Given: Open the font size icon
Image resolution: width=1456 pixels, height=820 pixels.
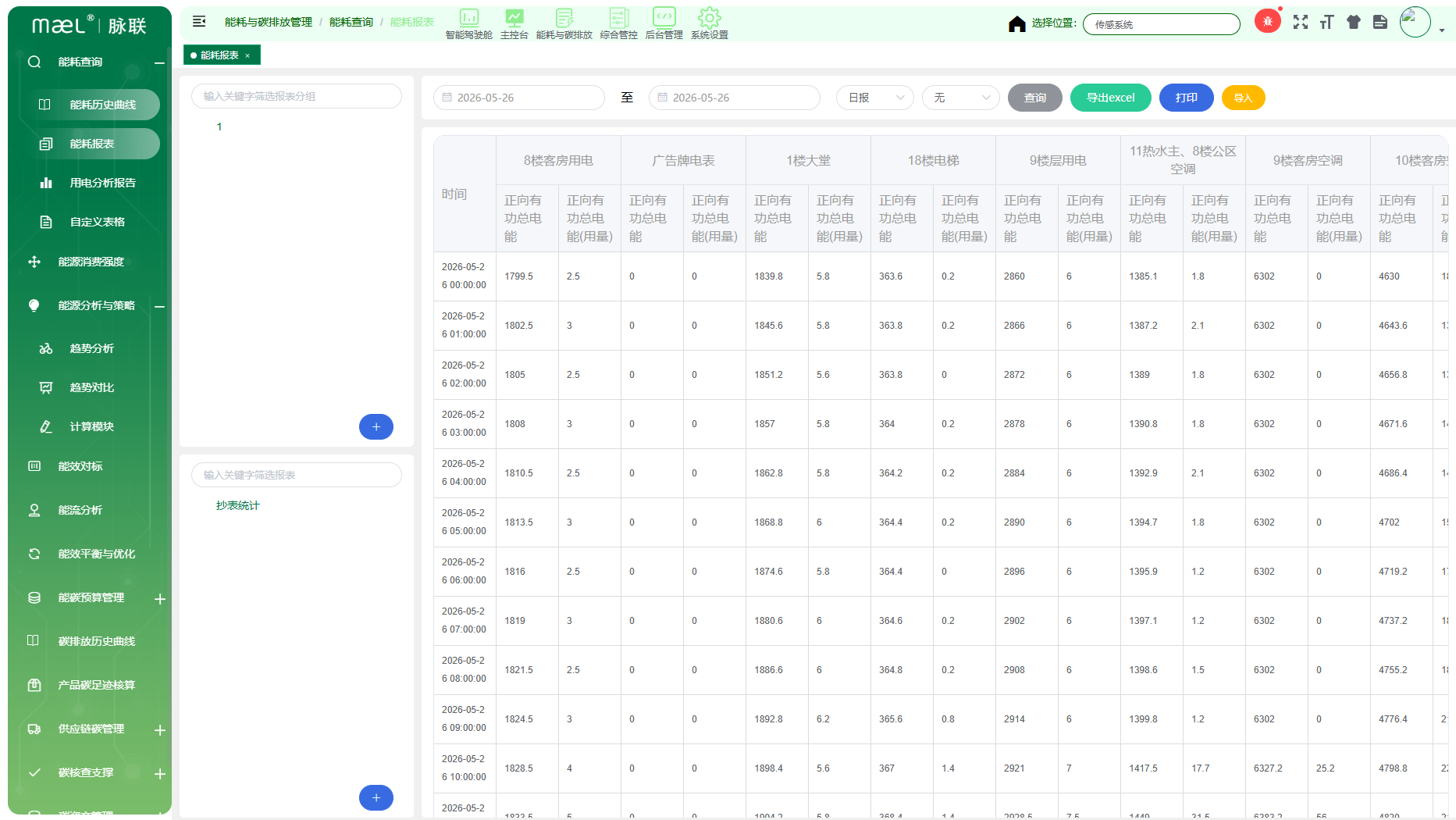Looking at the screenshot, I should coord(1326,22).
